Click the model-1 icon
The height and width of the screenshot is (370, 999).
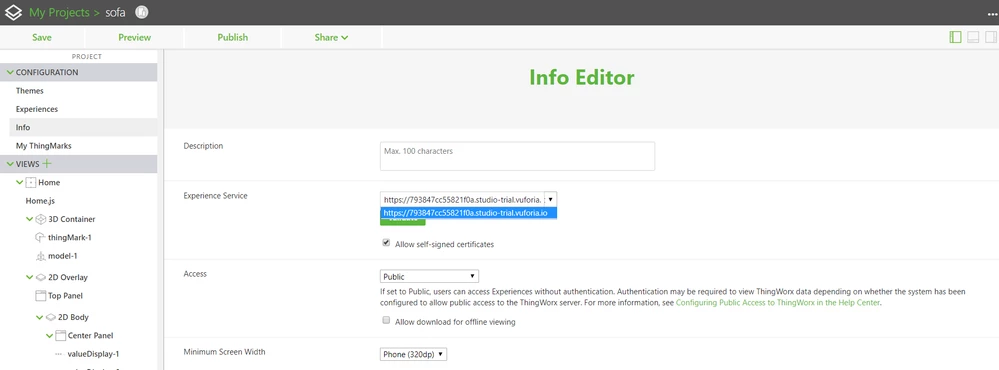[x=41, y=256]
